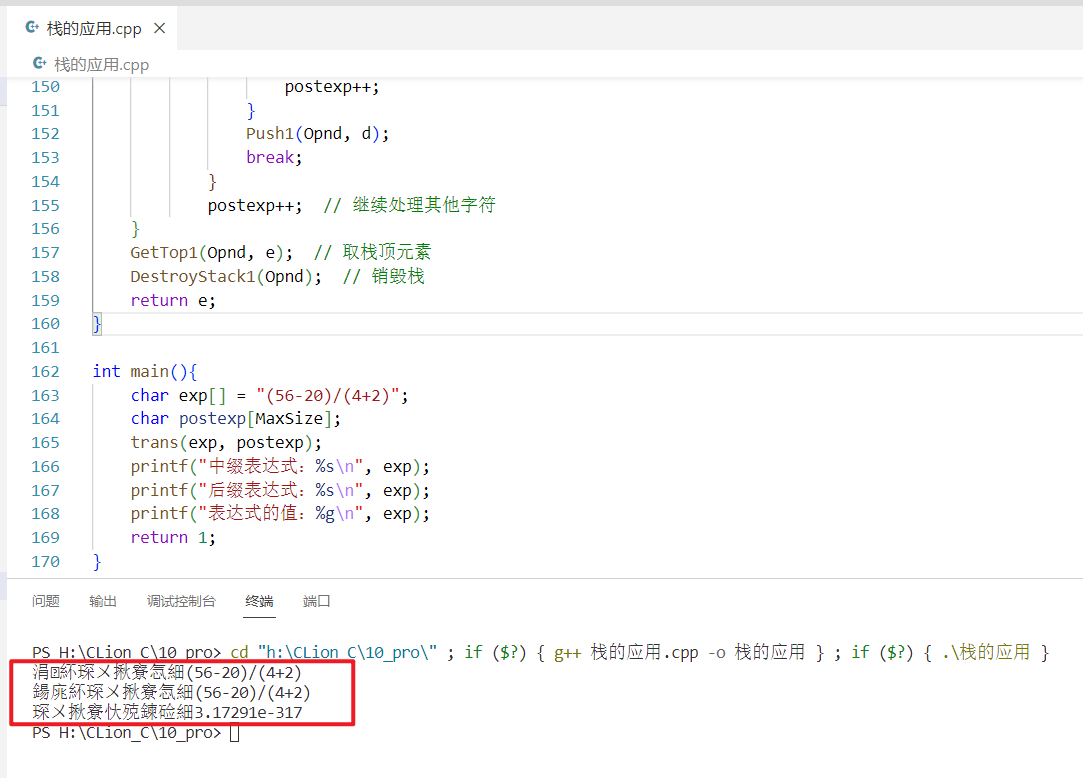The height and width of the screenshot is (778, 1083).
Task: Click the terminal command line with g++
Action: click(541, 652)
